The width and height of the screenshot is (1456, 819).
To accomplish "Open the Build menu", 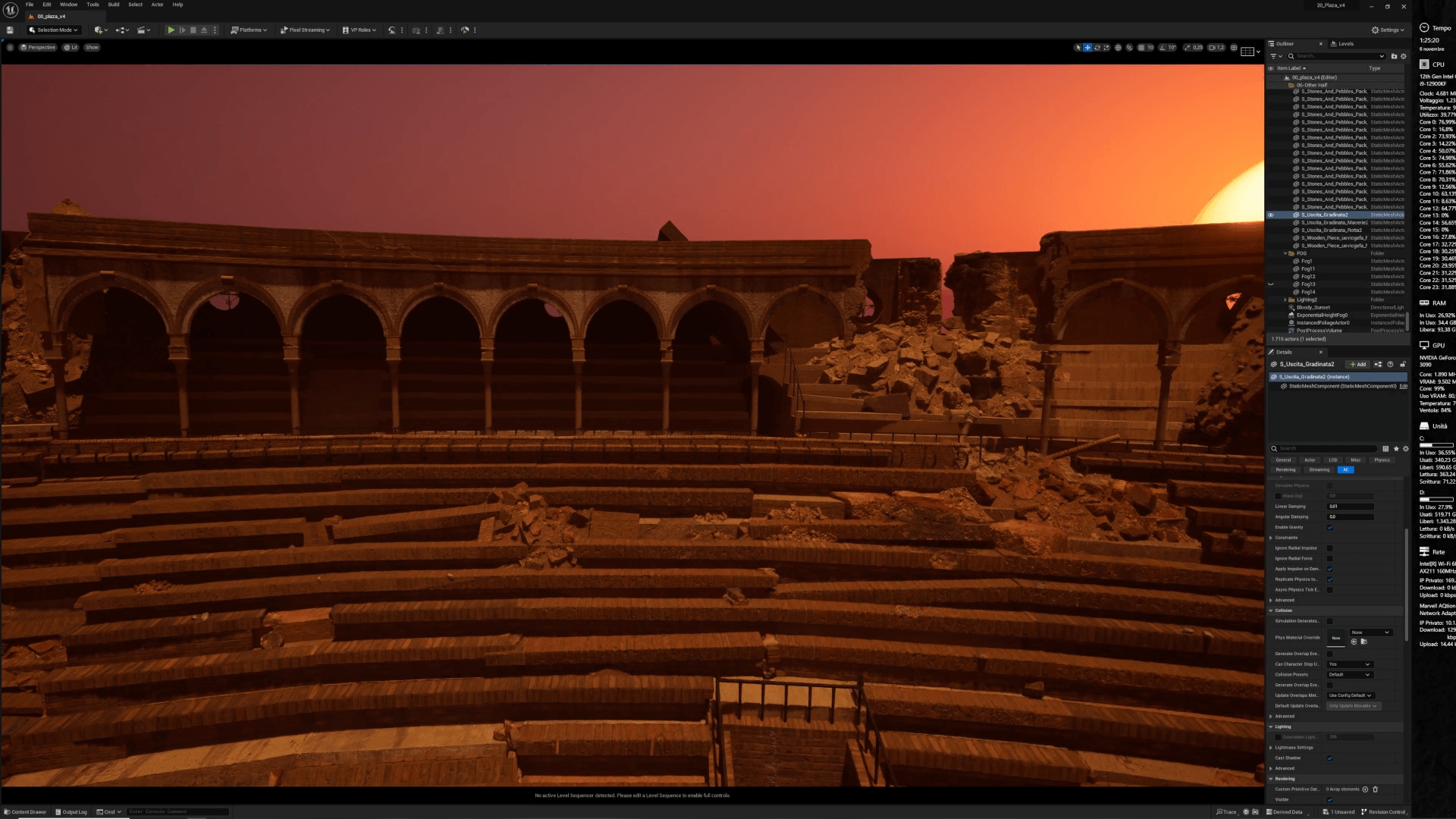I will [x=113, y=5].
